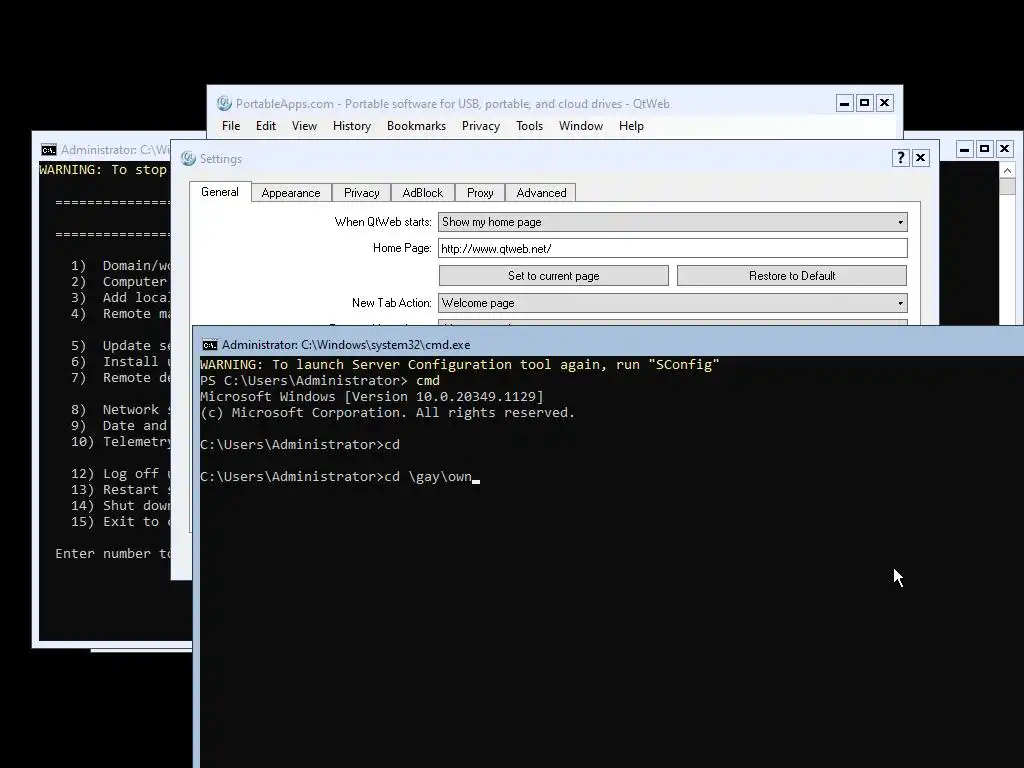The height and width of the screenshot is (768, 1024).
Task: Close the background window at far right
Action: (x=1004, y=149)
